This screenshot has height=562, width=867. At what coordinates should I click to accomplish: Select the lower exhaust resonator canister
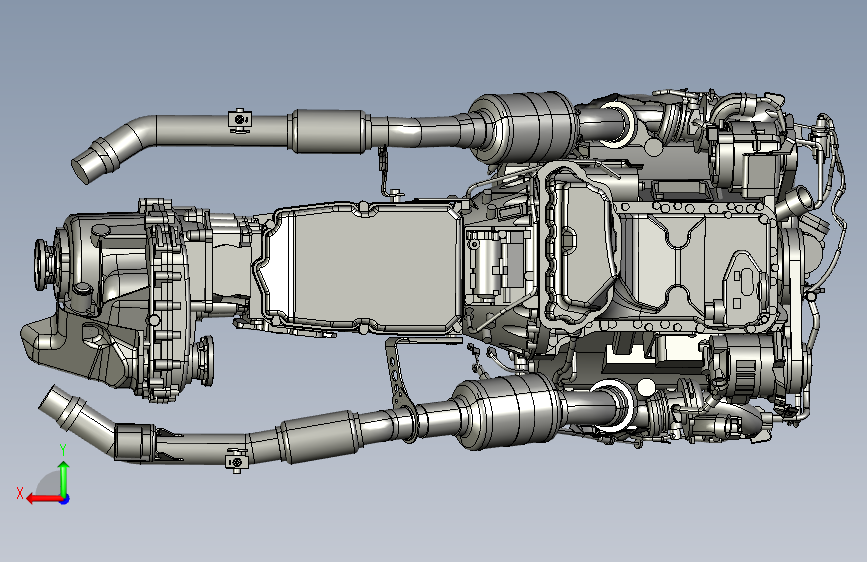pos(319,437)
